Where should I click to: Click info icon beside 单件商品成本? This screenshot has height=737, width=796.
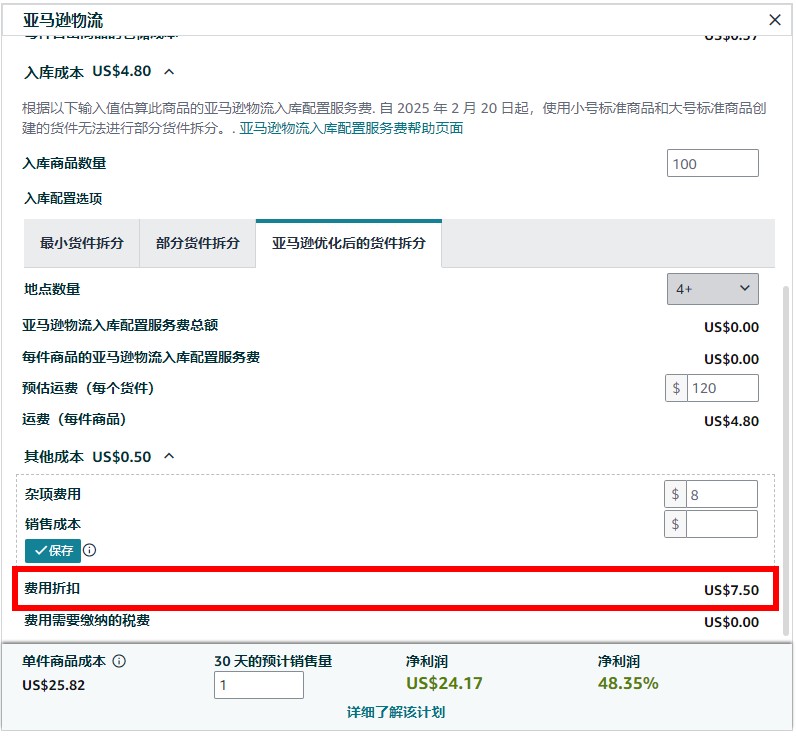coord(119,661)
